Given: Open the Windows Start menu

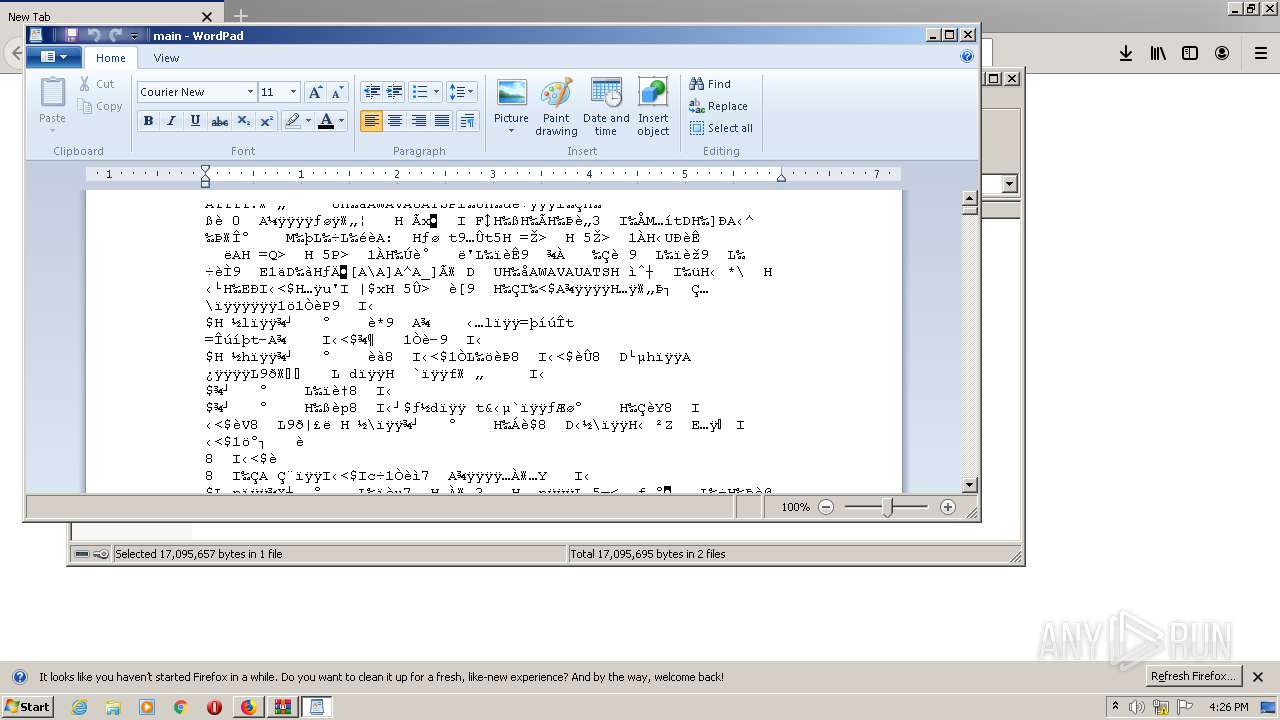Looking at the screenshot, I should click(x=28, y=706).
